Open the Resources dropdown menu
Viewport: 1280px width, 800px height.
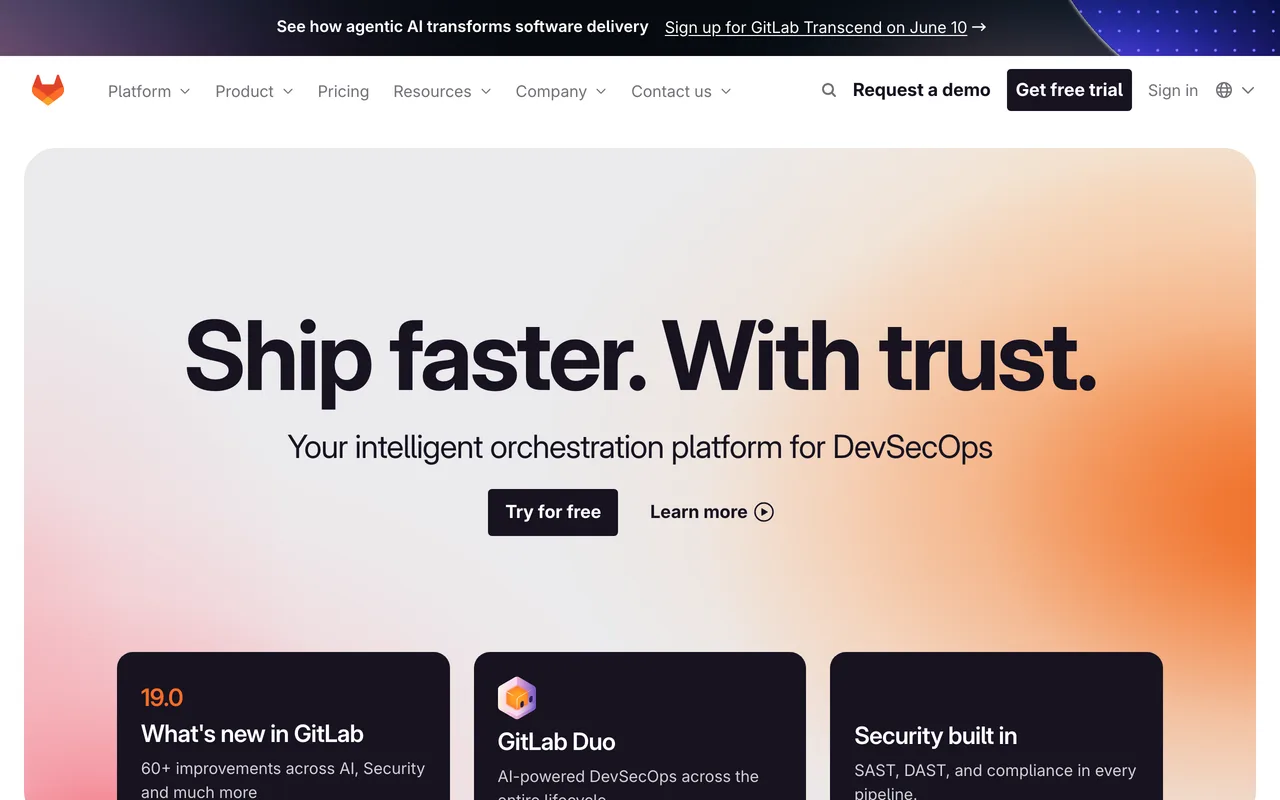coord(442,91)
